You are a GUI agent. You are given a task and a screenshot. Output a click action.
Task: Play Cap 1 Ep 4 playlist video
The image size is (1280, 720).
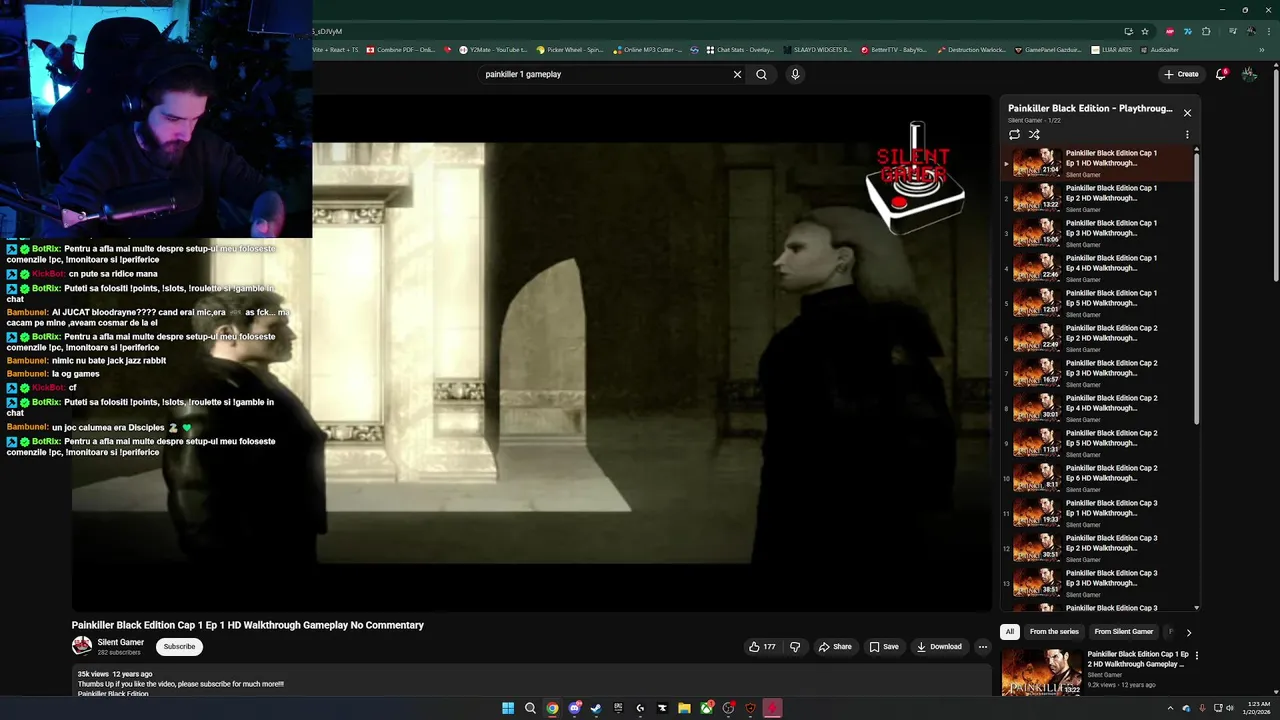1097,268
